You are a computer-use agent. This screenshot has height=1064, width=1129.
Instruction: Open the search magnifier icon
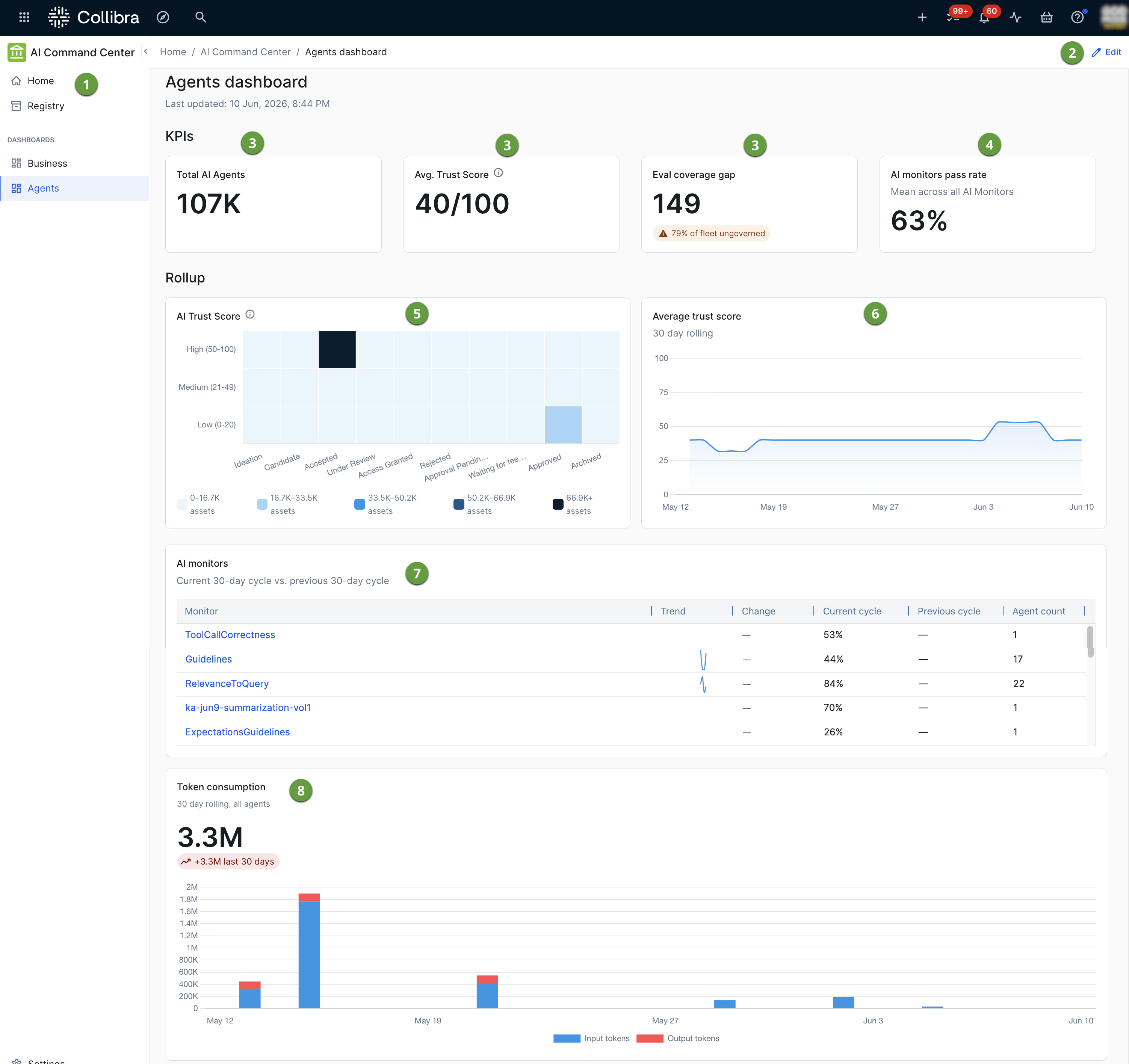(201, 18)
